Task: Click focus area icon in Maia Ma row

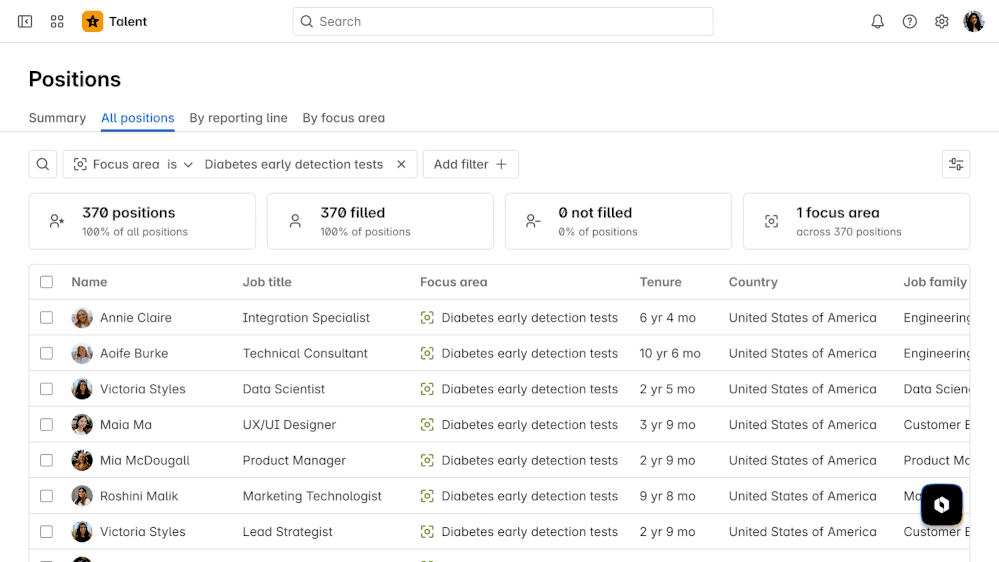Action: pyautogui.click(x=427, y=424)
